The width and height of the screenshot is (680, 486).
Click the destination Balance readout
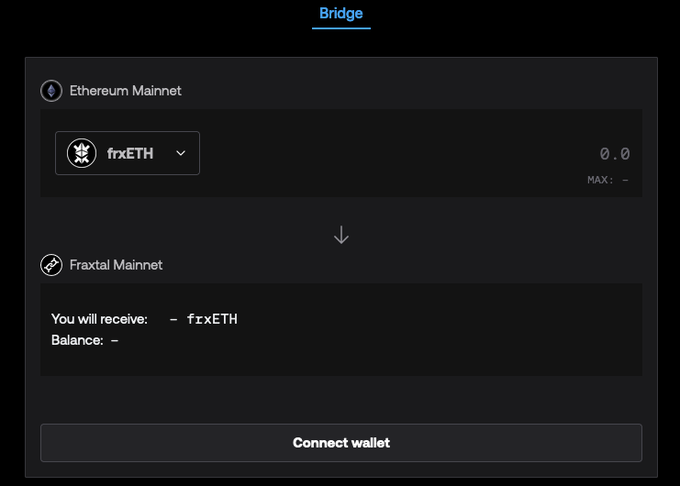[85, 340]
